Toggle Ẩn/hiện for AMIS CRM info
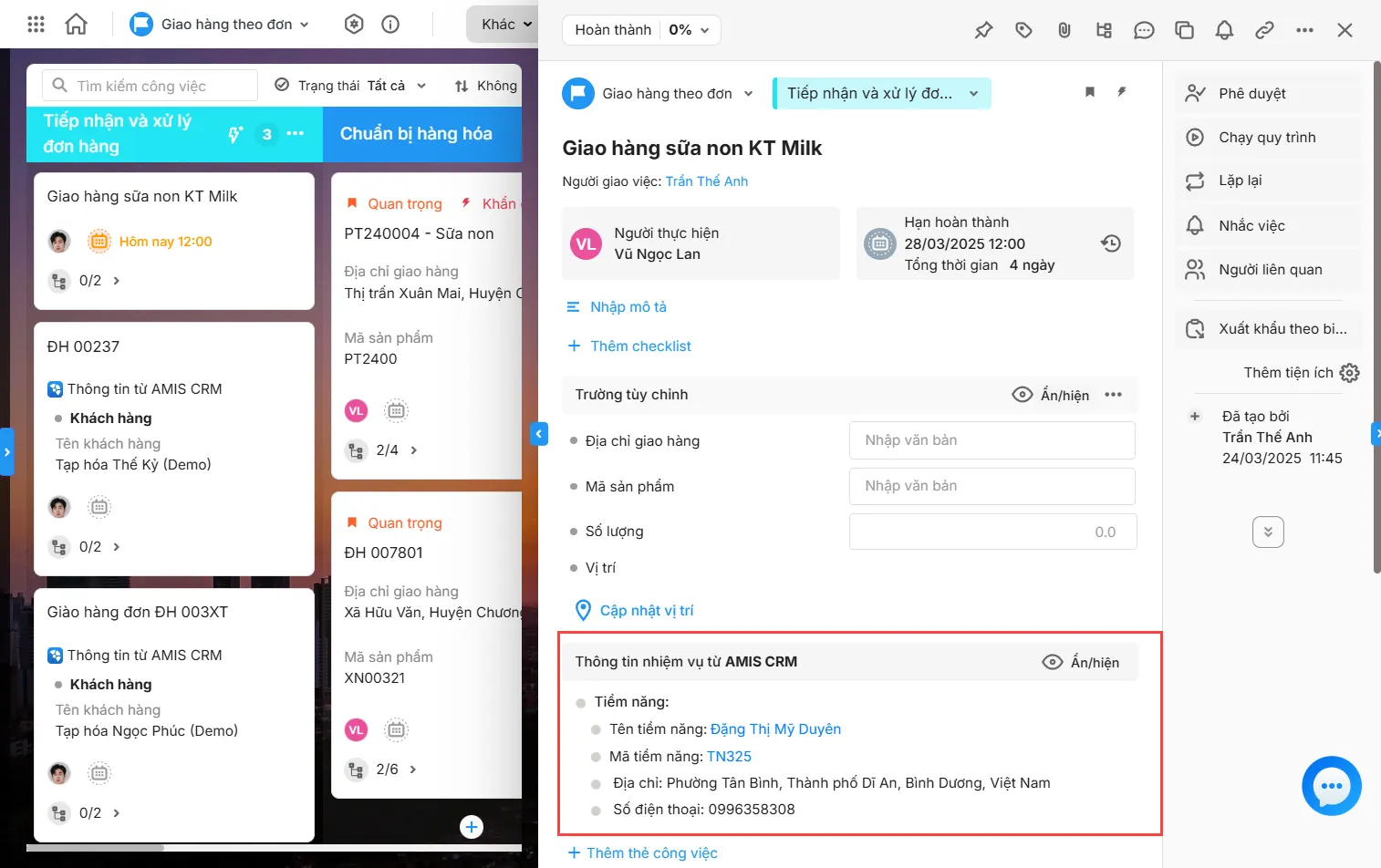1381x868 pixels. coord(1081,662)
